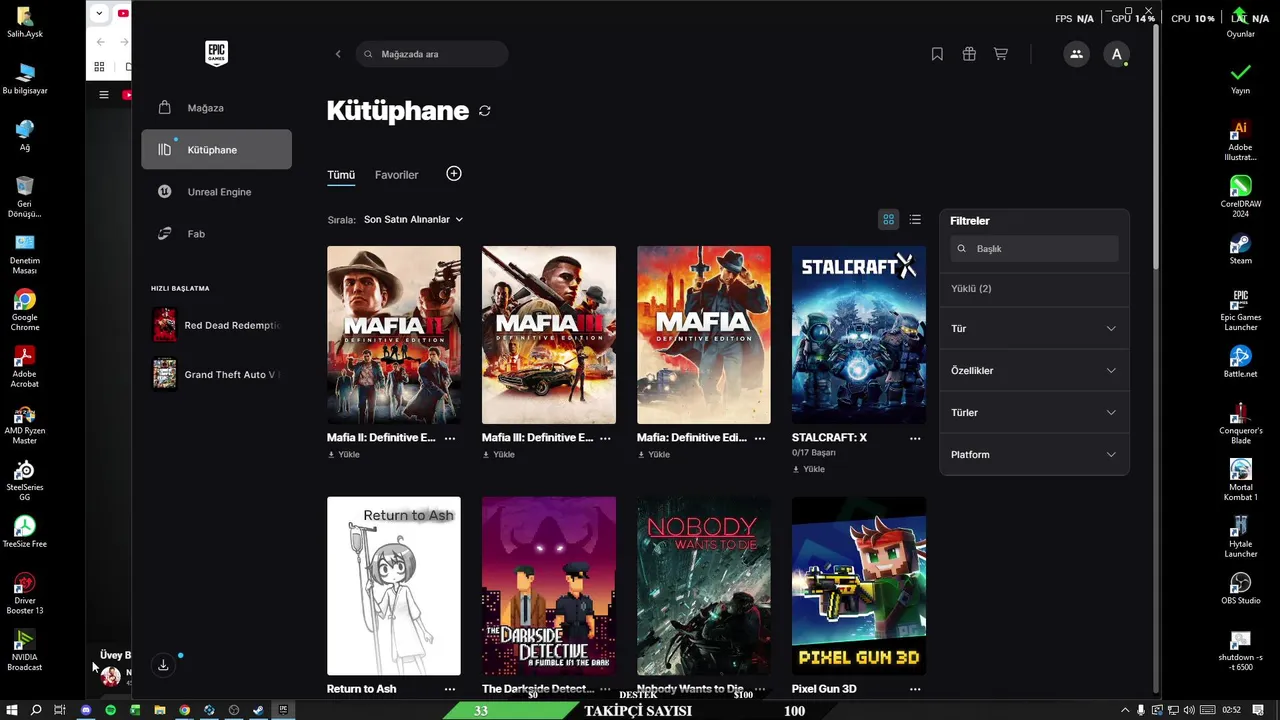Open the STALCRAFT: X cover art
Viewport: 1280px width, 720px height.
[859, 335]
